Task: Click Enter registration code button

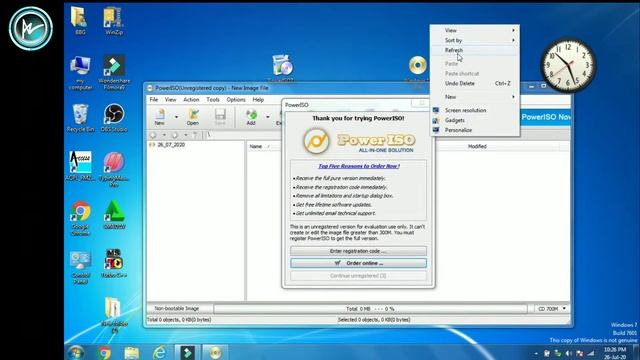Action: [358, 251]
